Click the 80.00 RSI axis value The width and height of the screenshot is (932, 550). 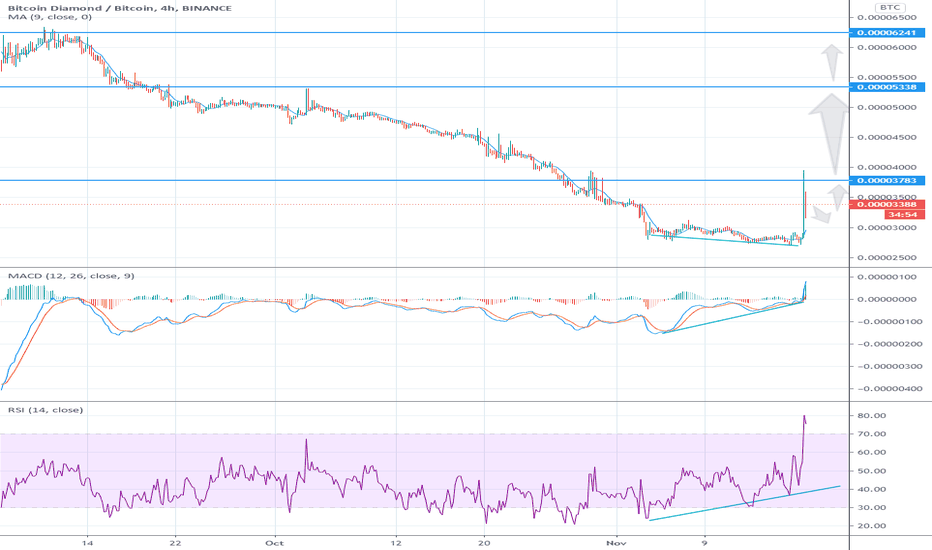(x=872, y=416)
